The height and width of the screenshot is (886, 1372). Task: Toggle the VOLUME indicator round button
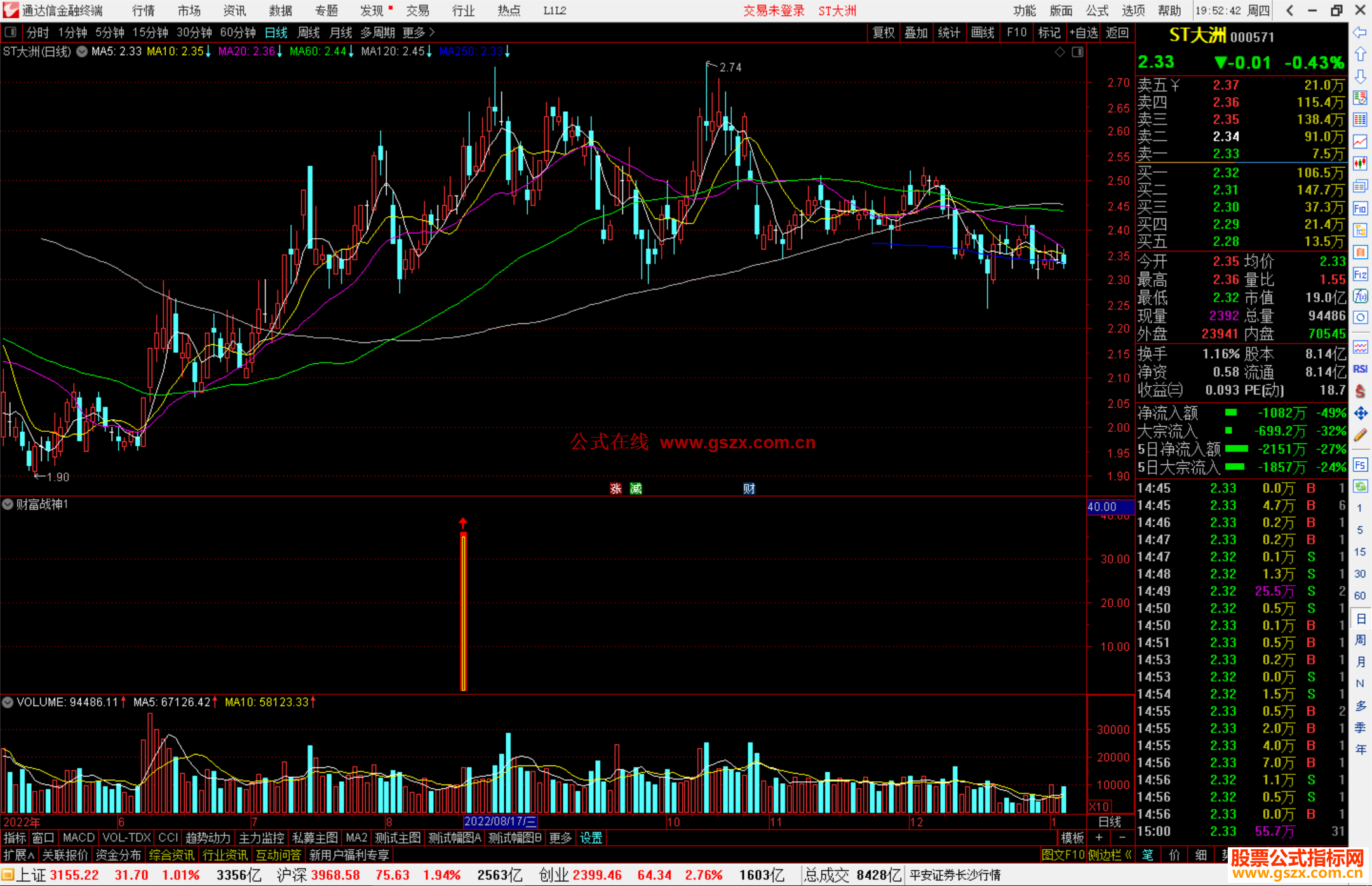click(x=8, y=702)
